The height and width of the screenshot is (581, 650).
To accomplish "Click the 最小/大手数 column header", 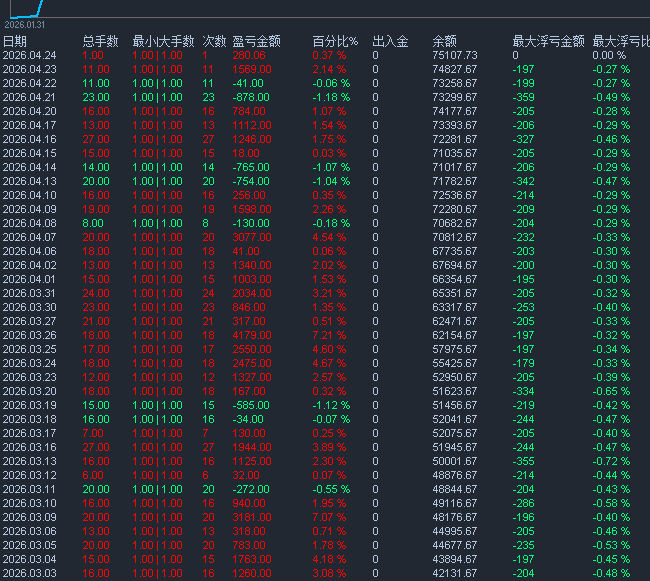I will click(163, 41).
